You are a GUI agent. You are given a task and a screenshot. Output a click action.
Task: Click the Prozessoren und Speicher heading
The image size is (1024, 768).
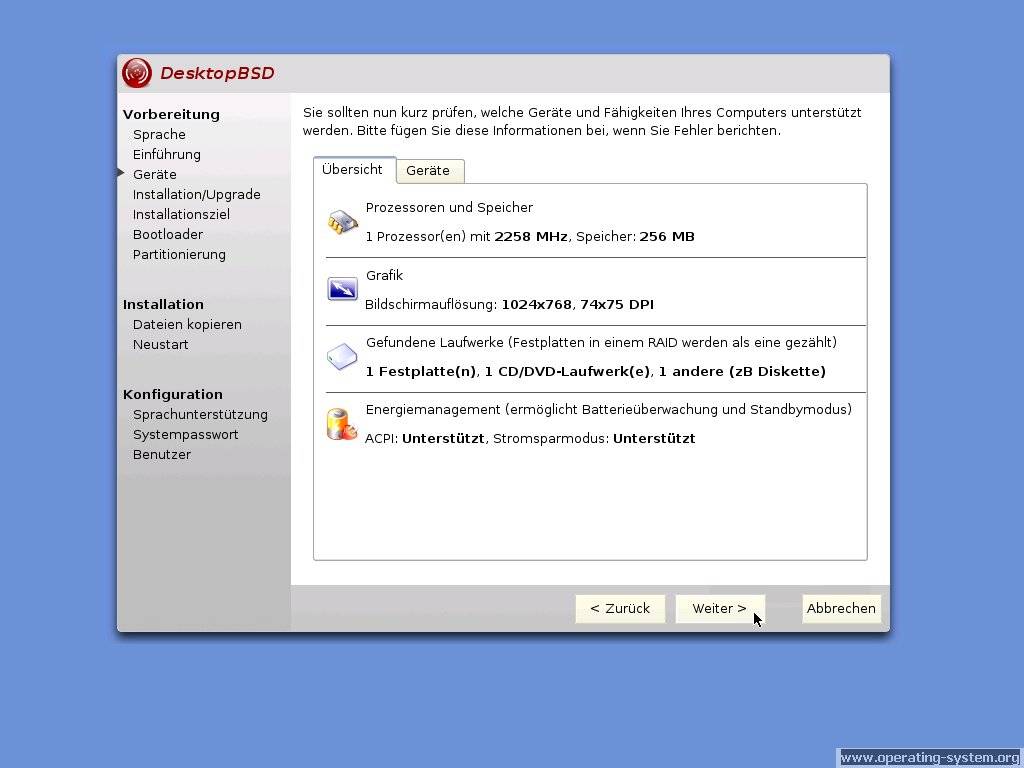point(449,208)
